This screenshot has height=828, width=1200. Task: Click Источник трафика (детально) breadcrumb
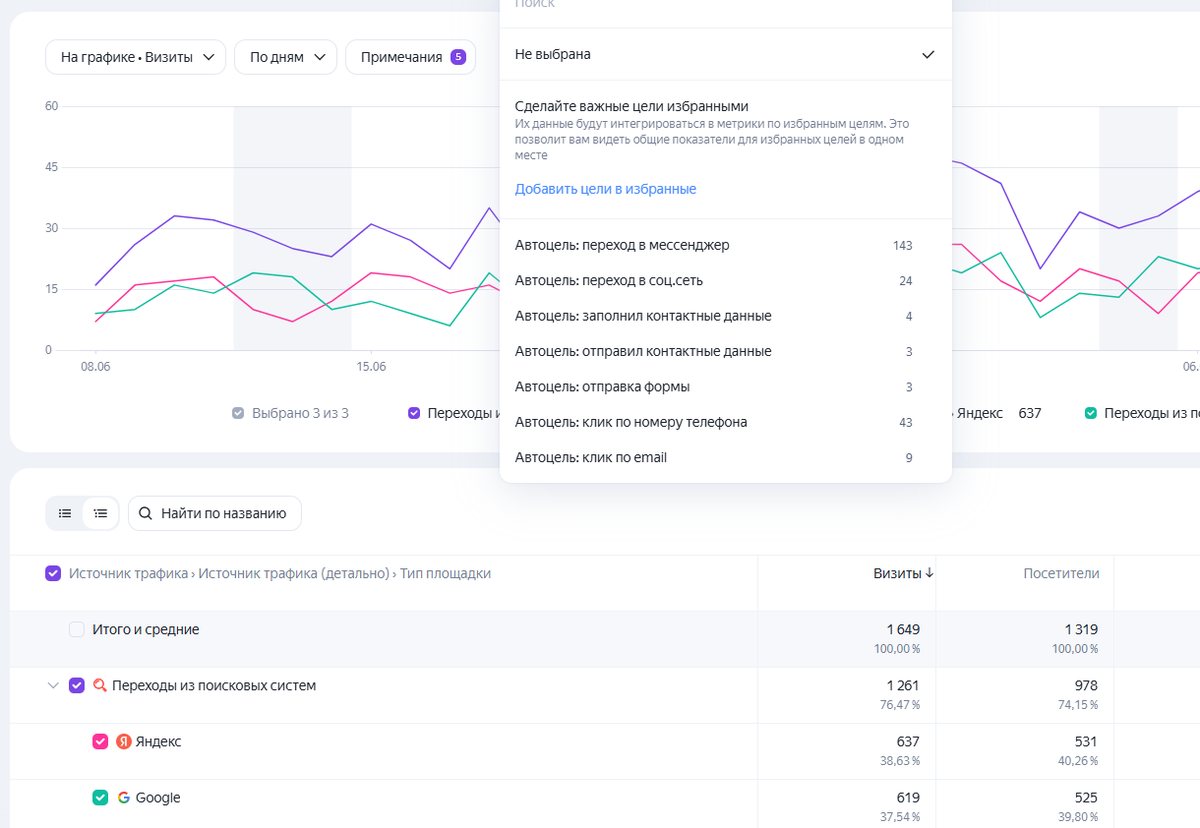(x=293, y=573)
